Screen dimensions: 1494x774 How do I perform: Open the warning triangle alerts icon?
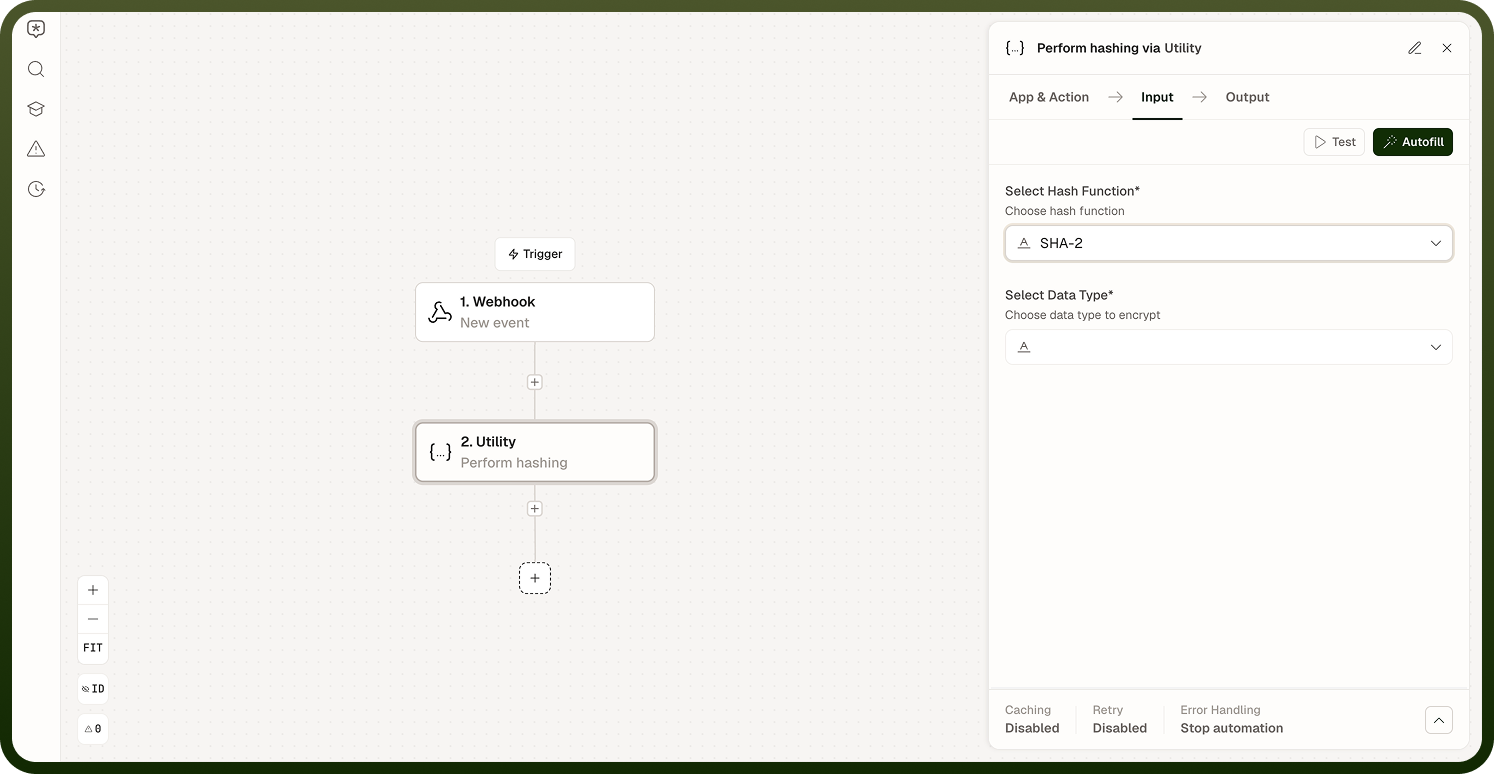point(36,149)
